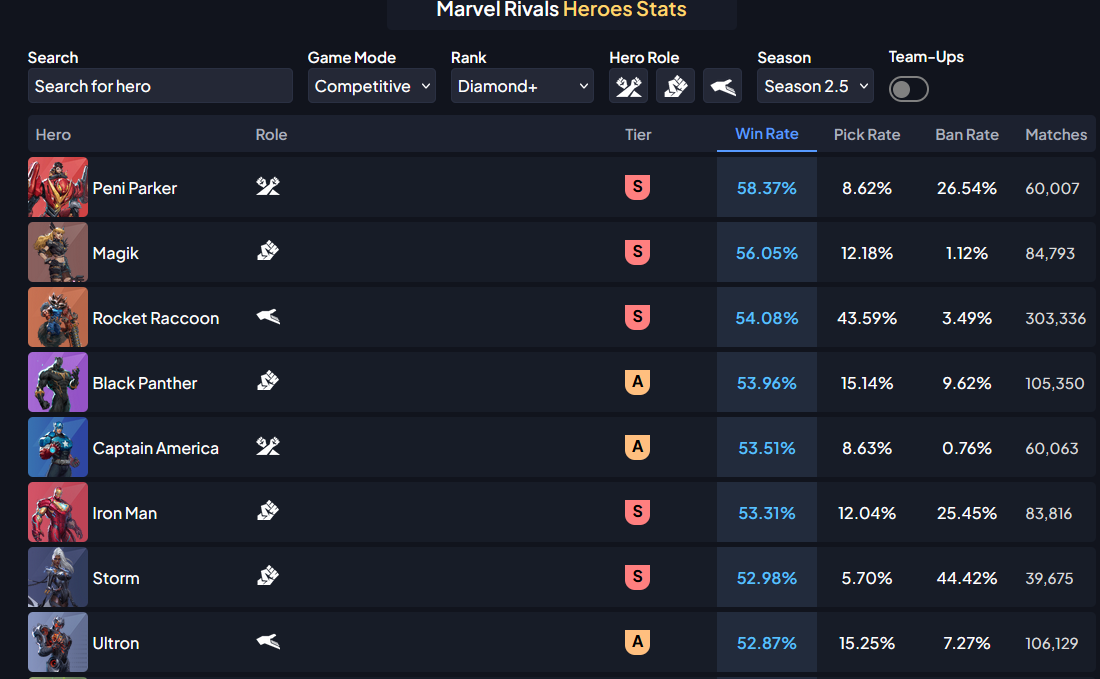Click the 56.05% win rate value
This screenshot has width=1100, height=679.
tap(767, 253)
